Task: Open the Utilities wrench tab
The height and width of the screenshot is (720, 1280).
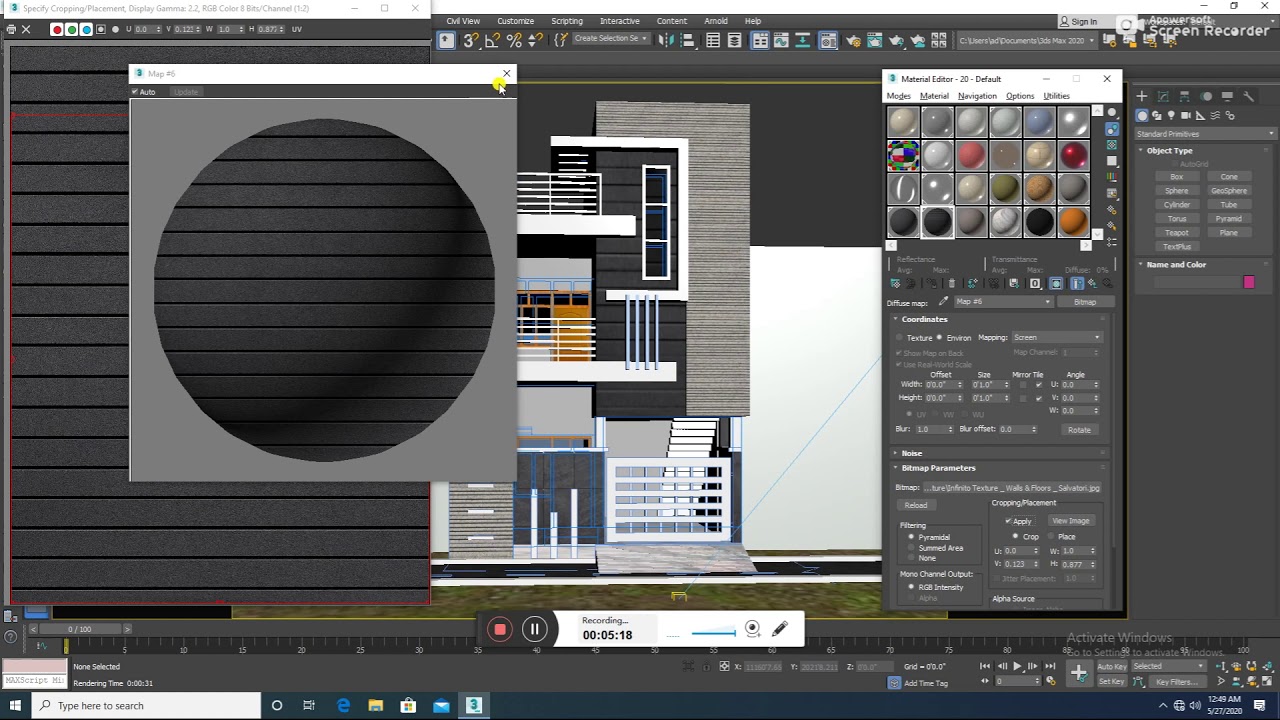Action: tap(1248, 96)
